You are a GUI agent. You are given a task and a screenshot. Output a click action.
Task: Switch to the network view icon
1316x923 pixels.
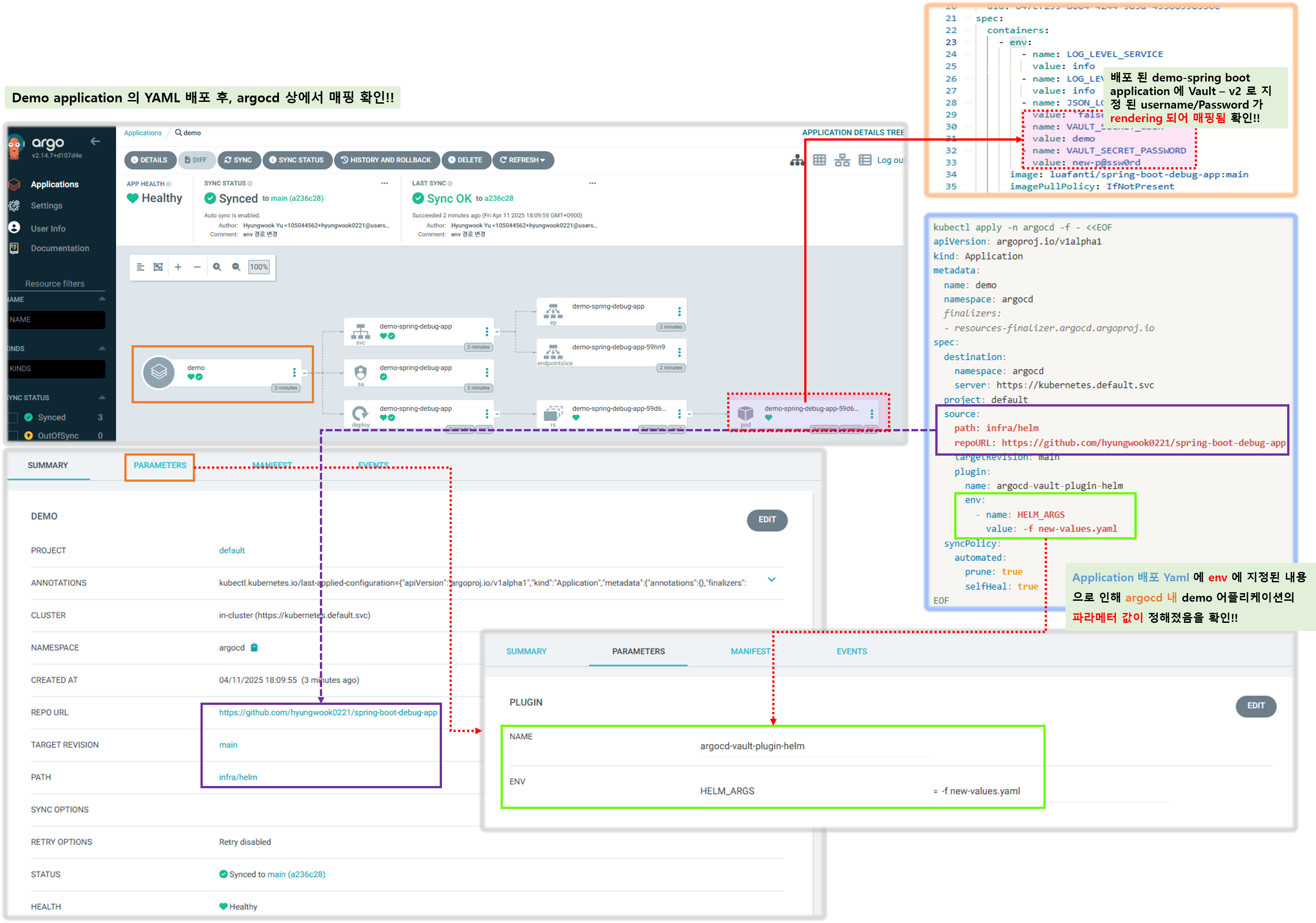[x=842, y=160]
